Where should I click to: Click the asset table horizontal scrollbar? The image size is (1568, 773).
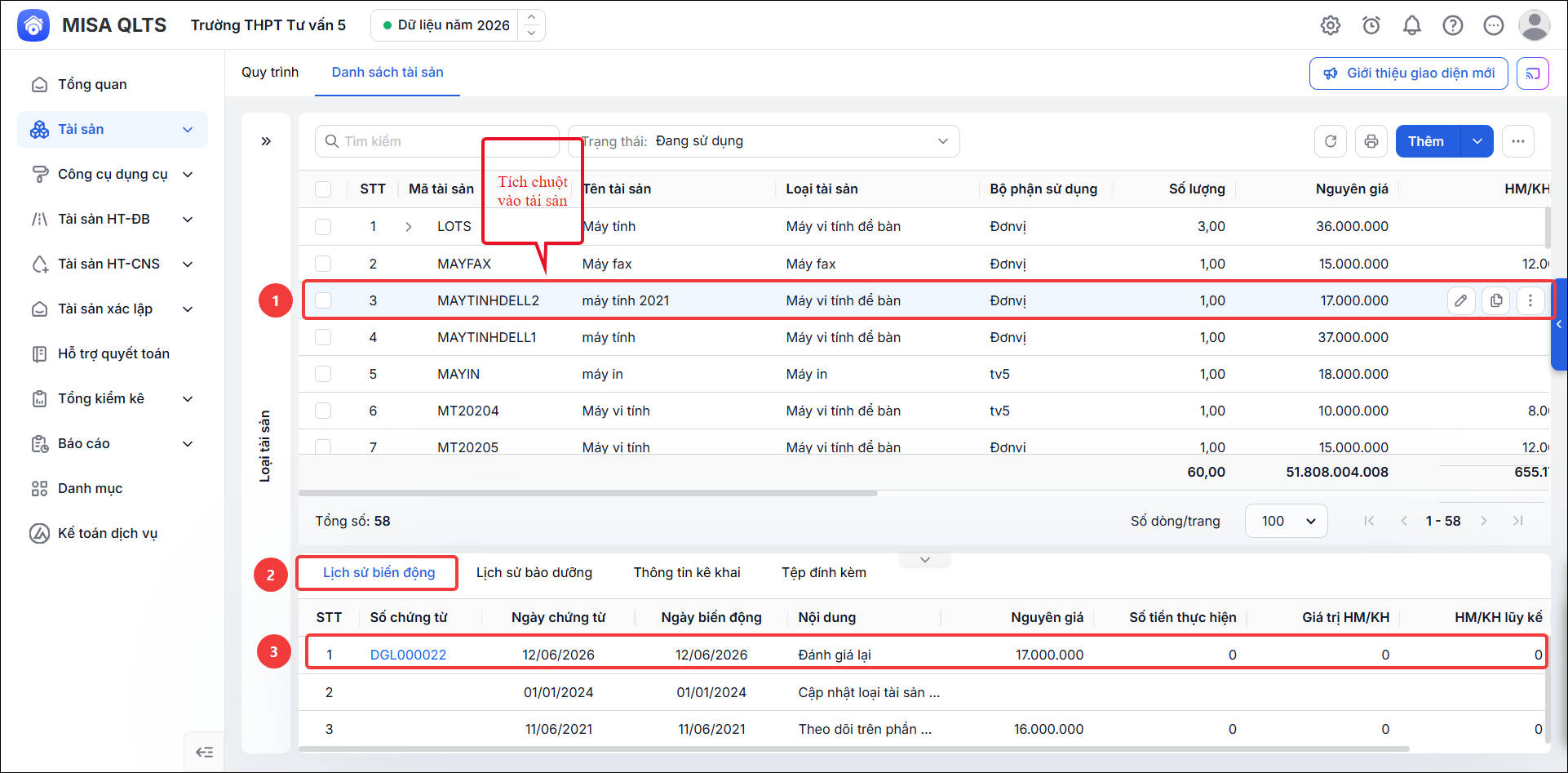tap(588, 493)
